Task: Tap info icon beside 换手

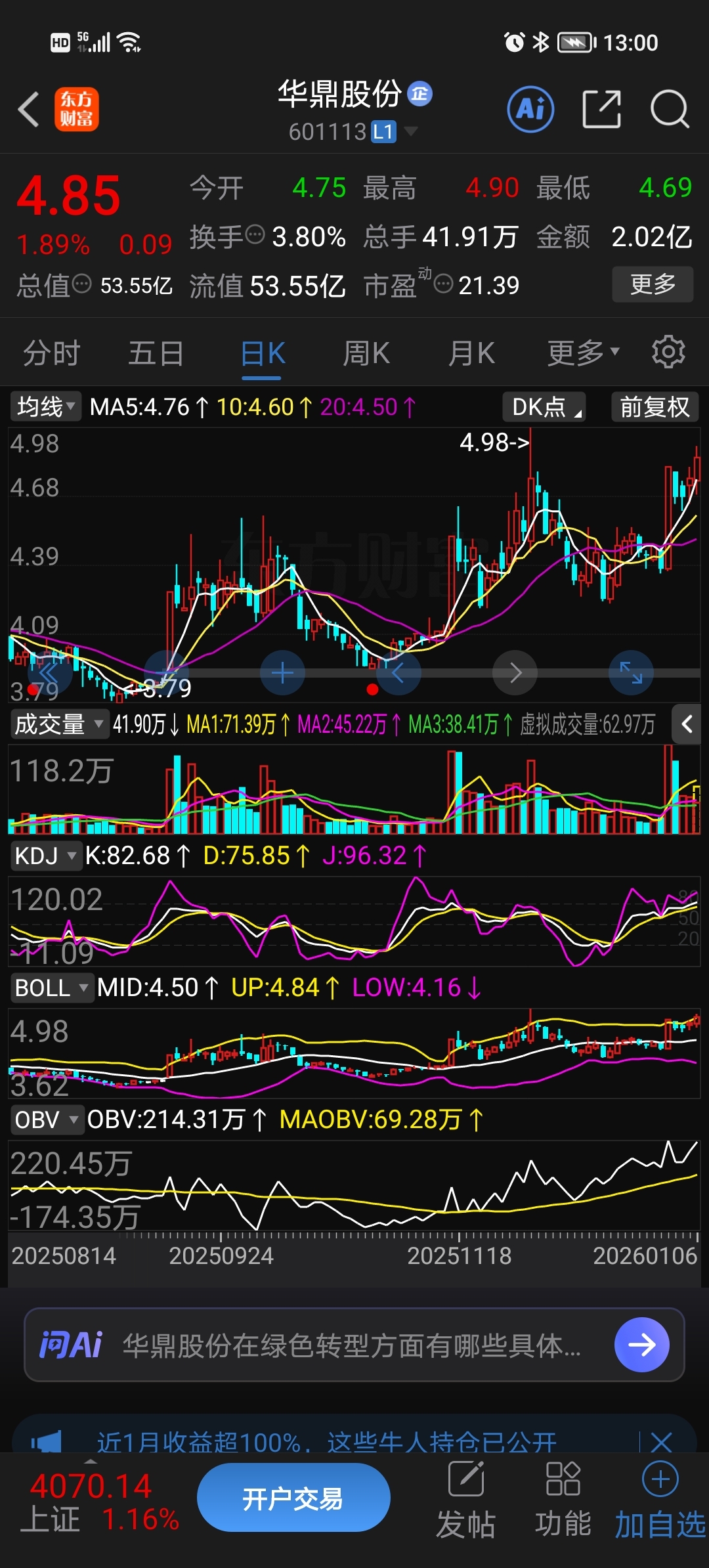Action: point(255,234)
